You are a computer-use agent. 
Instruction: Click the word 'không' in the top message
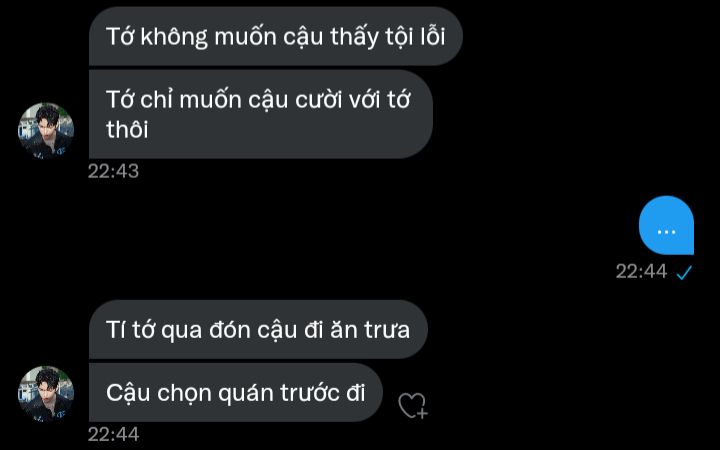(174, 37)
